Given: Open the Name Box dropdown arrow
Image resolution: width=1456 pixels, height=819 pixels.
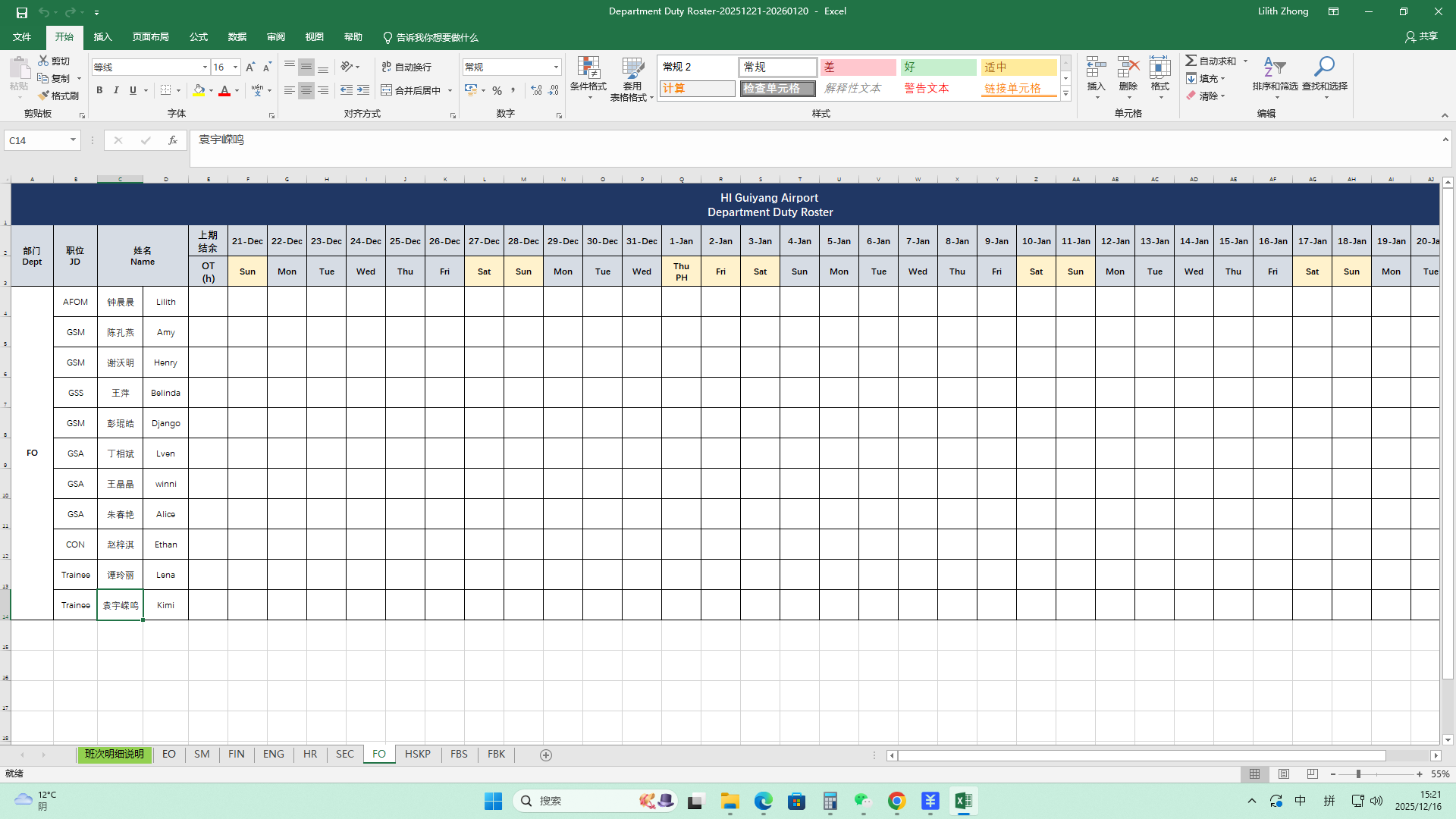Looking at the screenshot, I should pyautogui.click(x=73, y=140).
